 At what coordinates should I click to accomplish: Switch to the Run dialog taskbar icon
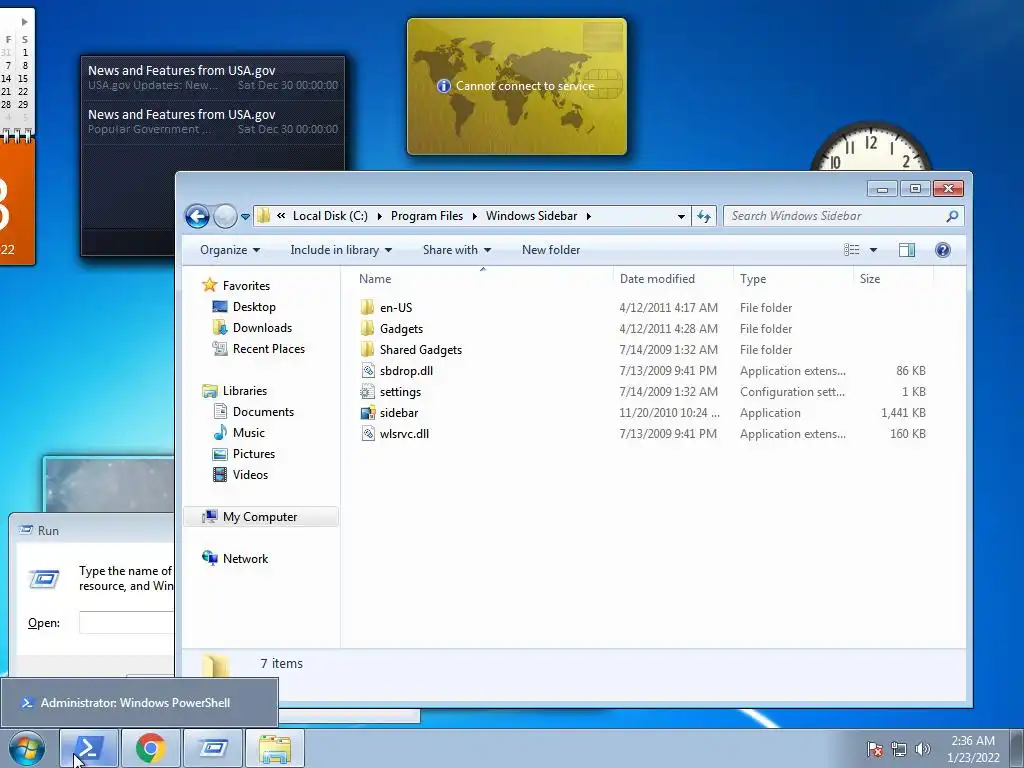click(213, 748)
